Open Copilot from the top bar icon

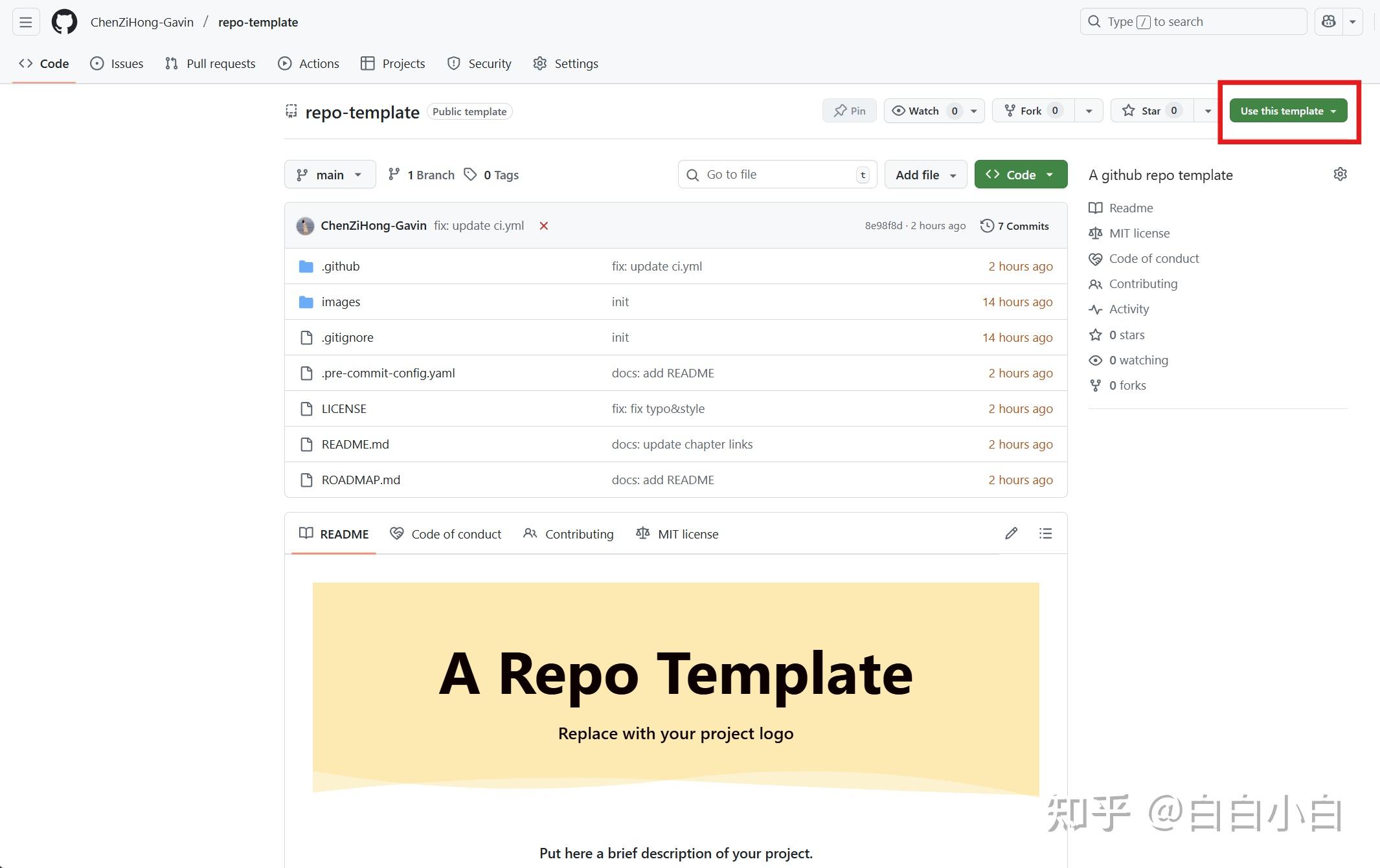click(1329, 21)
